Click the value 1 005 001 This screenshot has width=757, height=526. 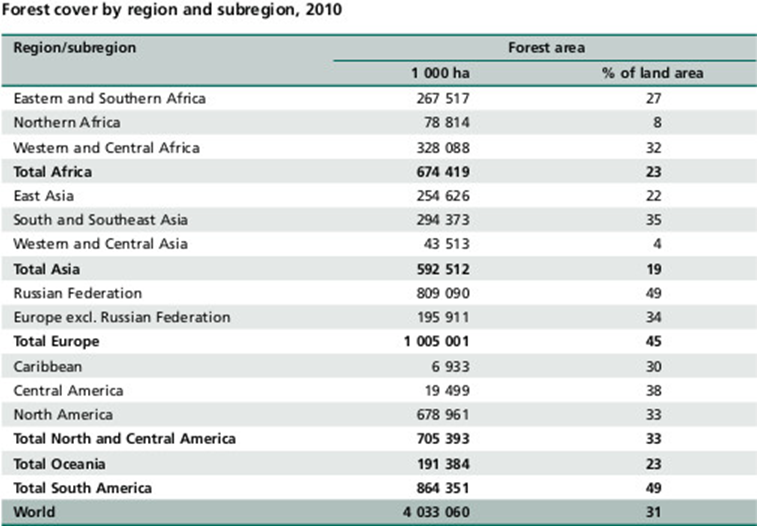tap(436, 342)
